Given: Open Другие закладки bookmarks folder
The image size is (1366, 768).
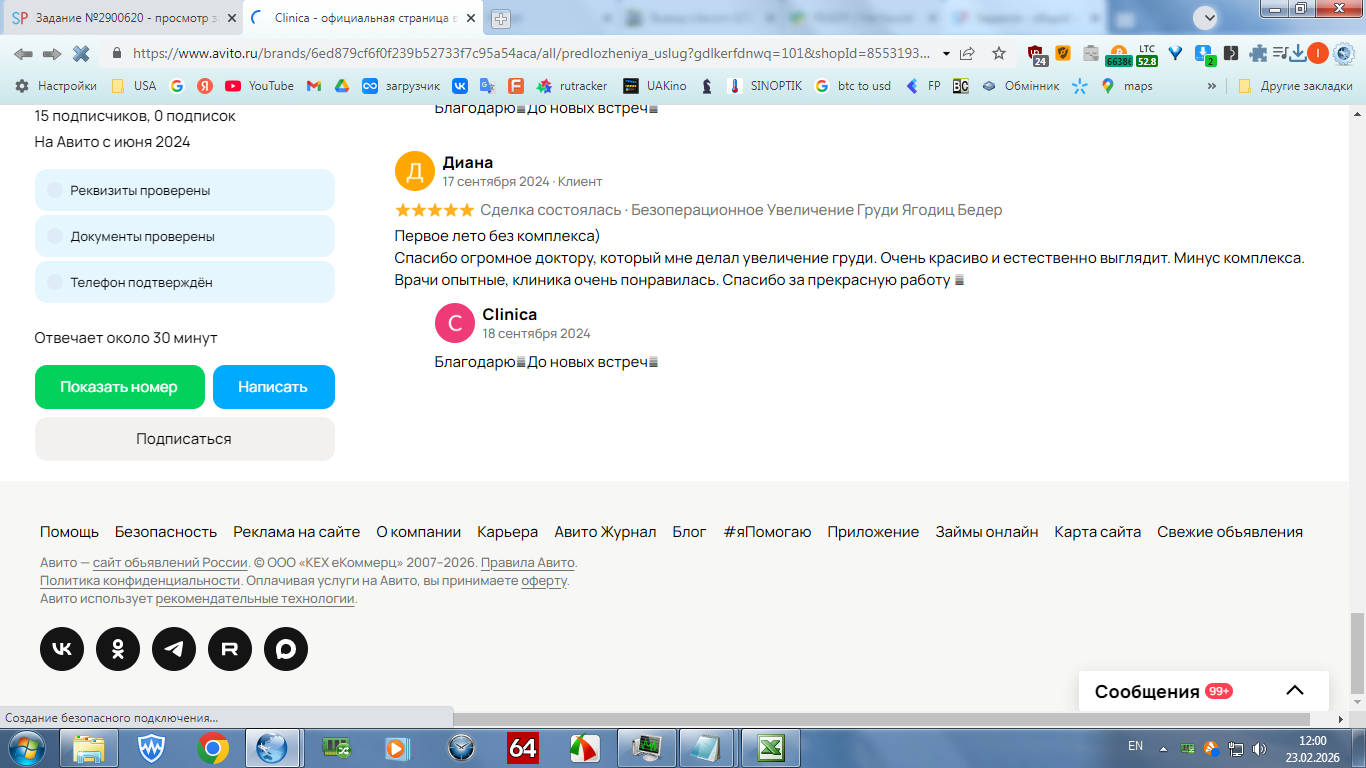Looking at the screenshot, I should click(x=1295, y=86).
